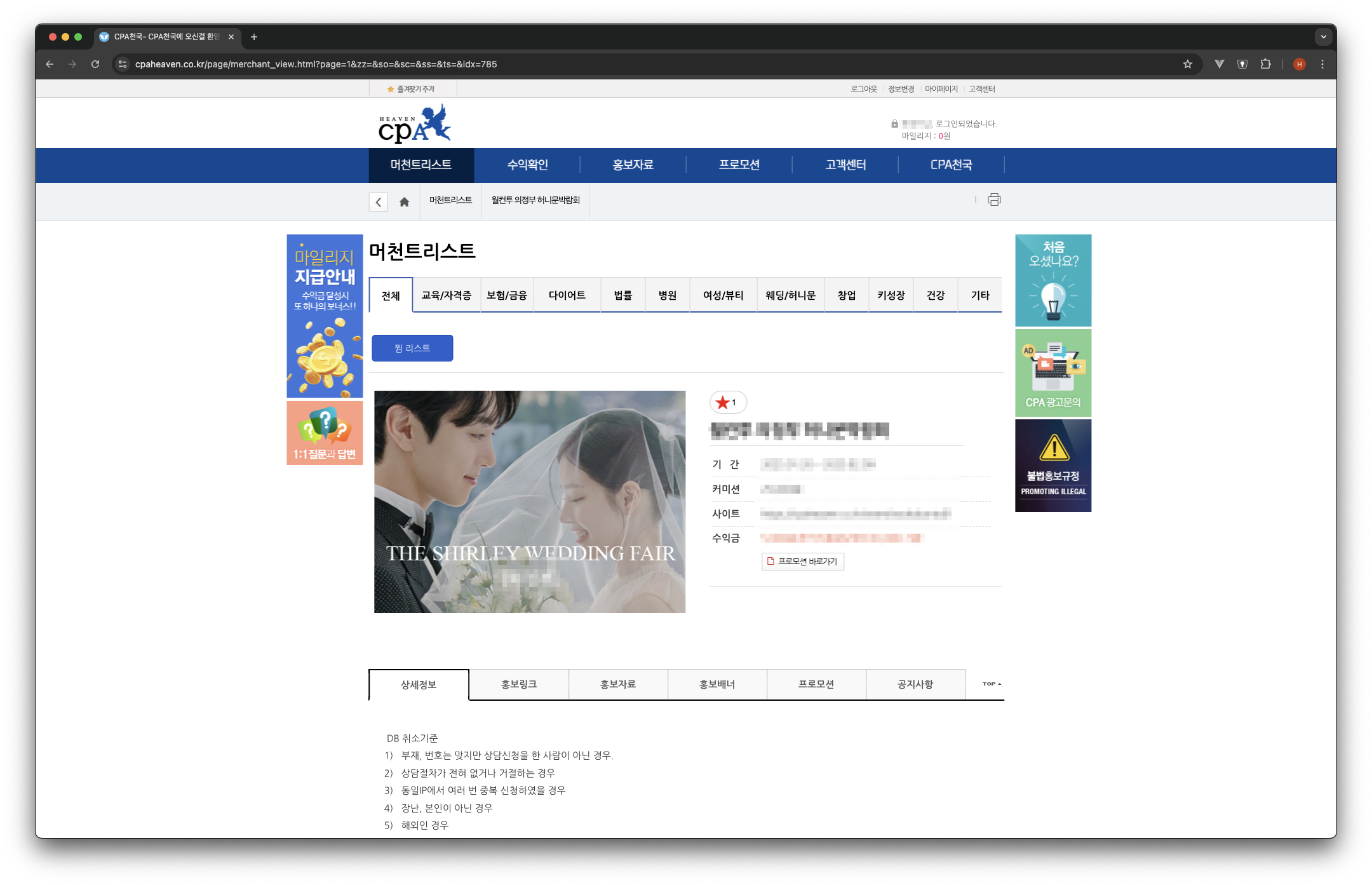Click the TOP scroll-up link
Viewport: 1372px width, 885px height.
point(992,684)
